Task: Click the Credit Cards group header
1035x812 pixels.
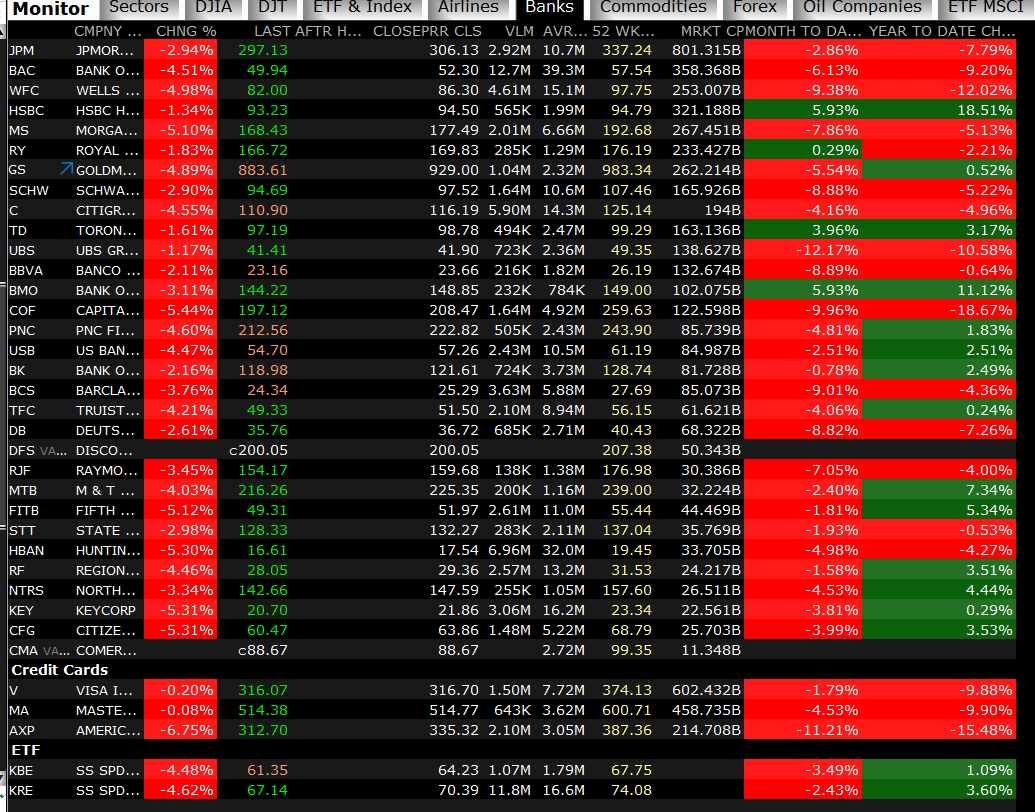Action: point(59,670)
